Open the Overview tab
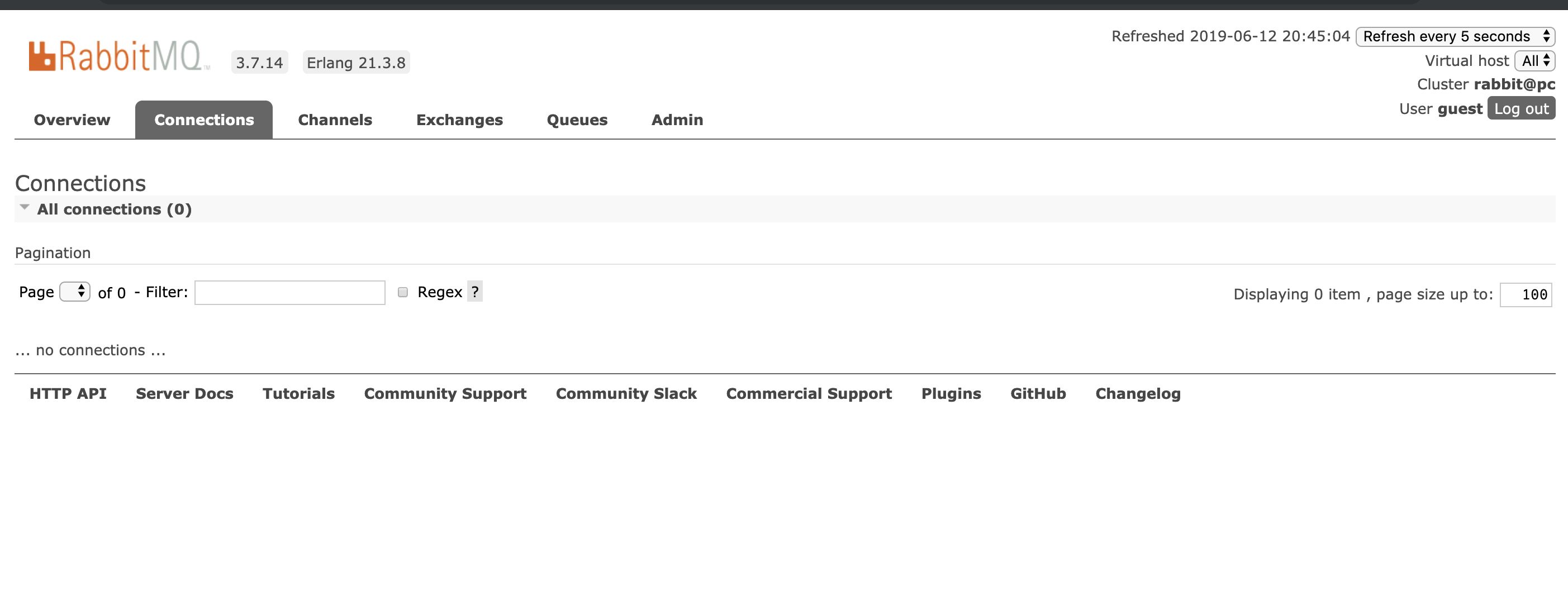The height and width of the screenshot is (591, 1568). pos(72,120)
